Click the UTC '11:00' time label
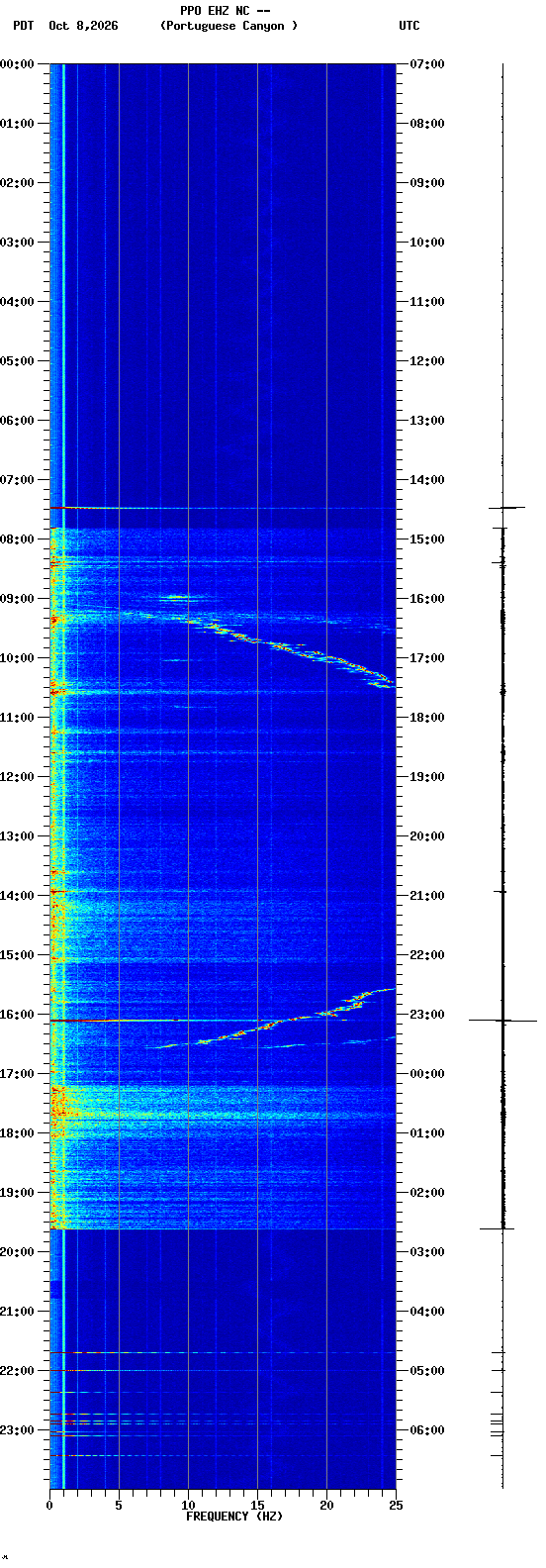This screenshot has width=546, height=1568. tap(427, 302)
